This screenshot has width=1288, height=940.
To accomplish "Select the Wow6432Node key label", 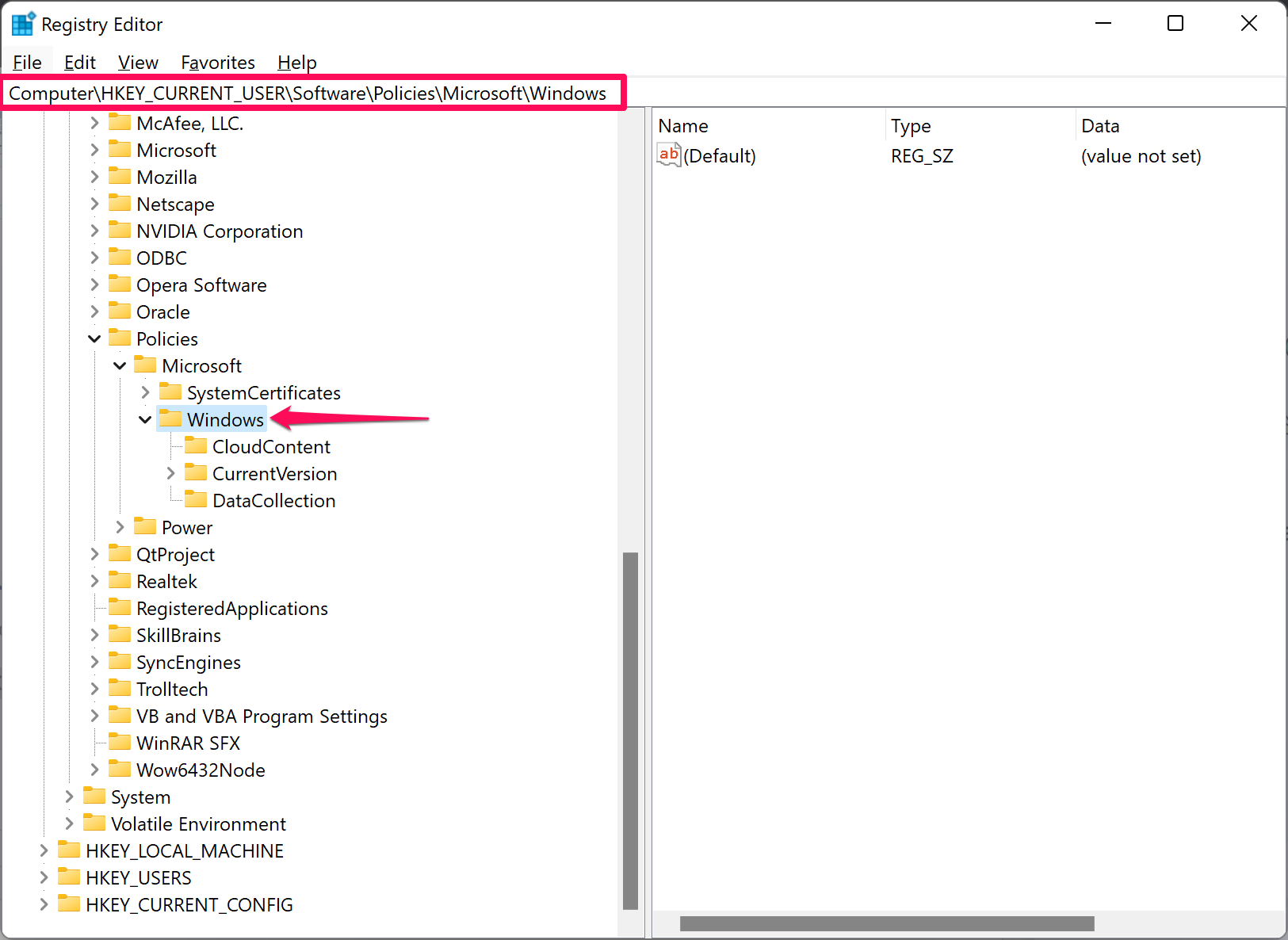I will 201,770.
